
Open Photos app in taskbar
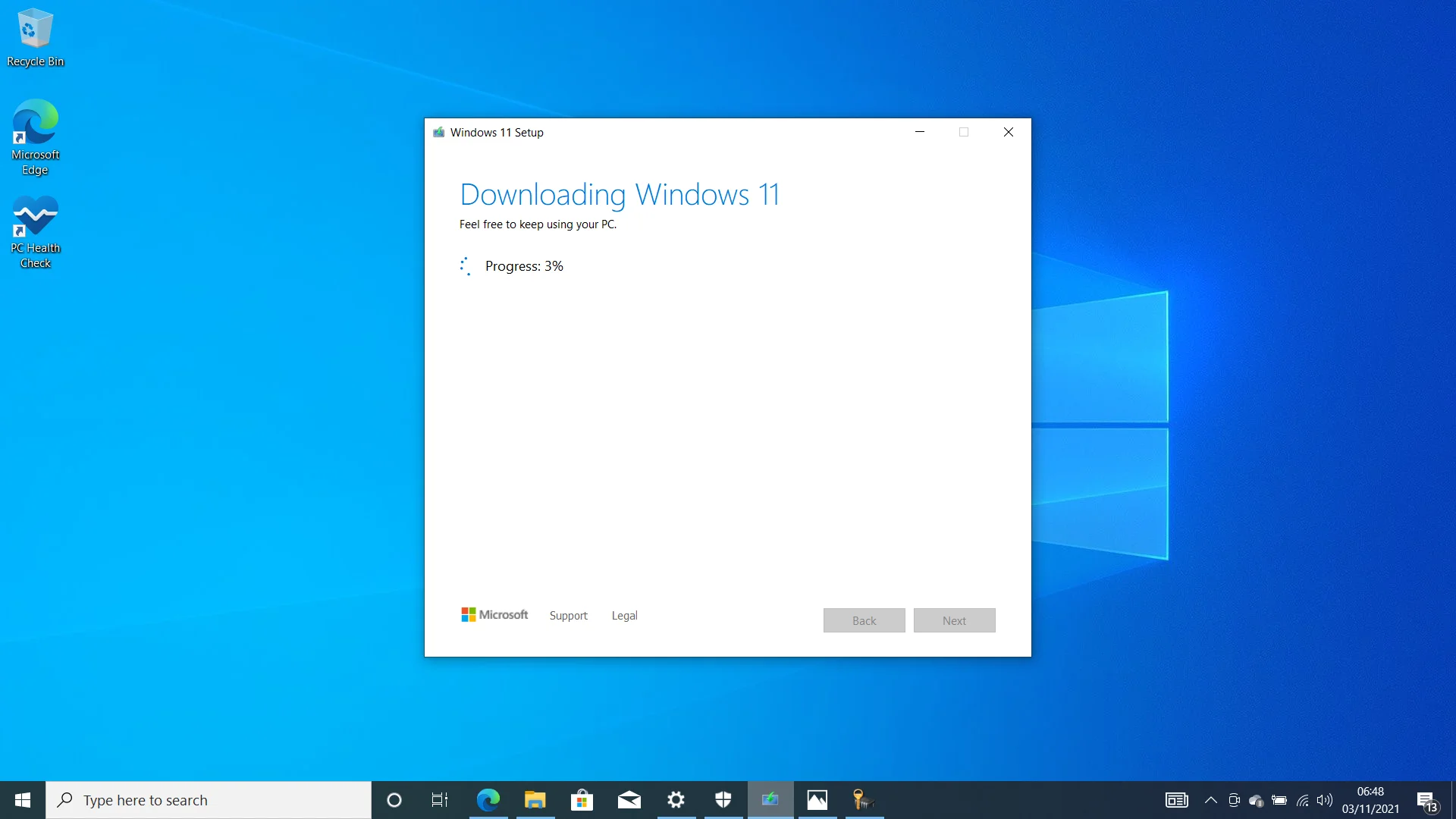coord(817,799)
